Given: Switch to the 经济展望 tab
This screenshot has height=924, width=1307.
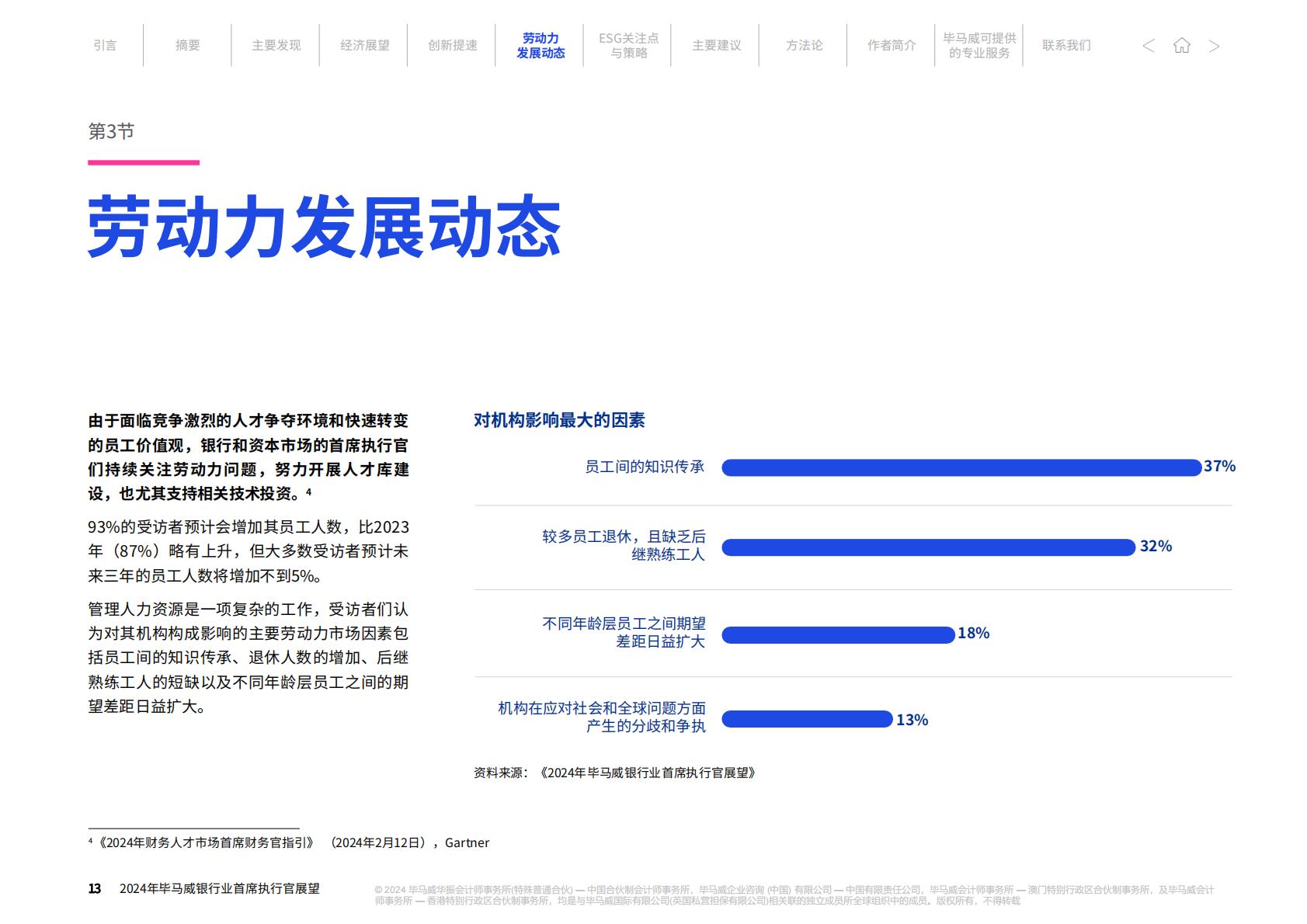Looking at the screenshot, I should 364,46.
